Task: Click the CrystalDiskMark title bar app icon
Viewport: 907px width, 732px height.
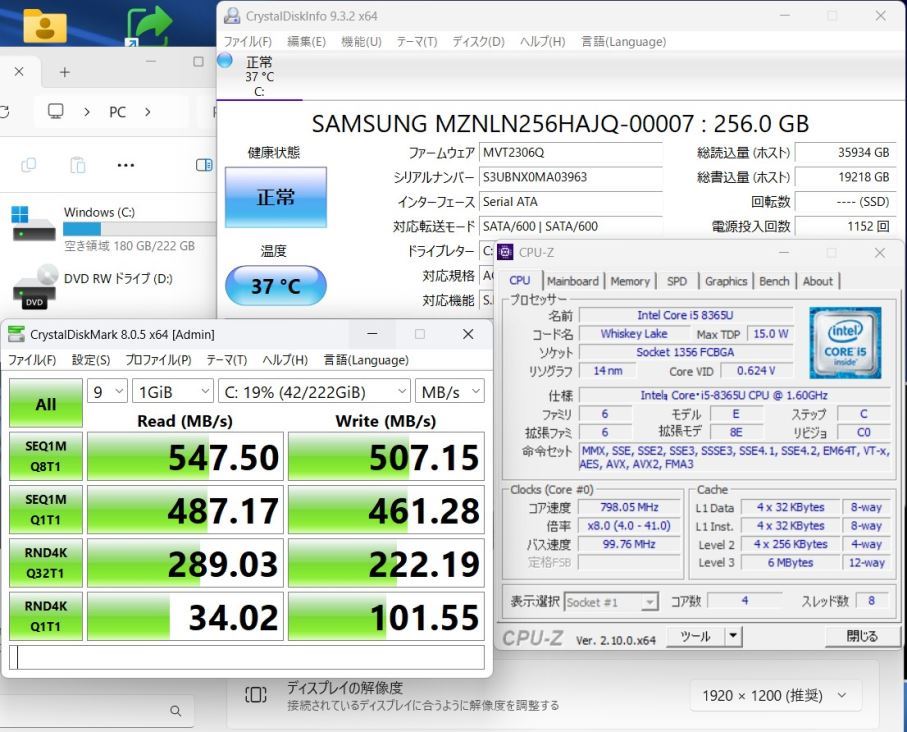Action: [16, 334]
